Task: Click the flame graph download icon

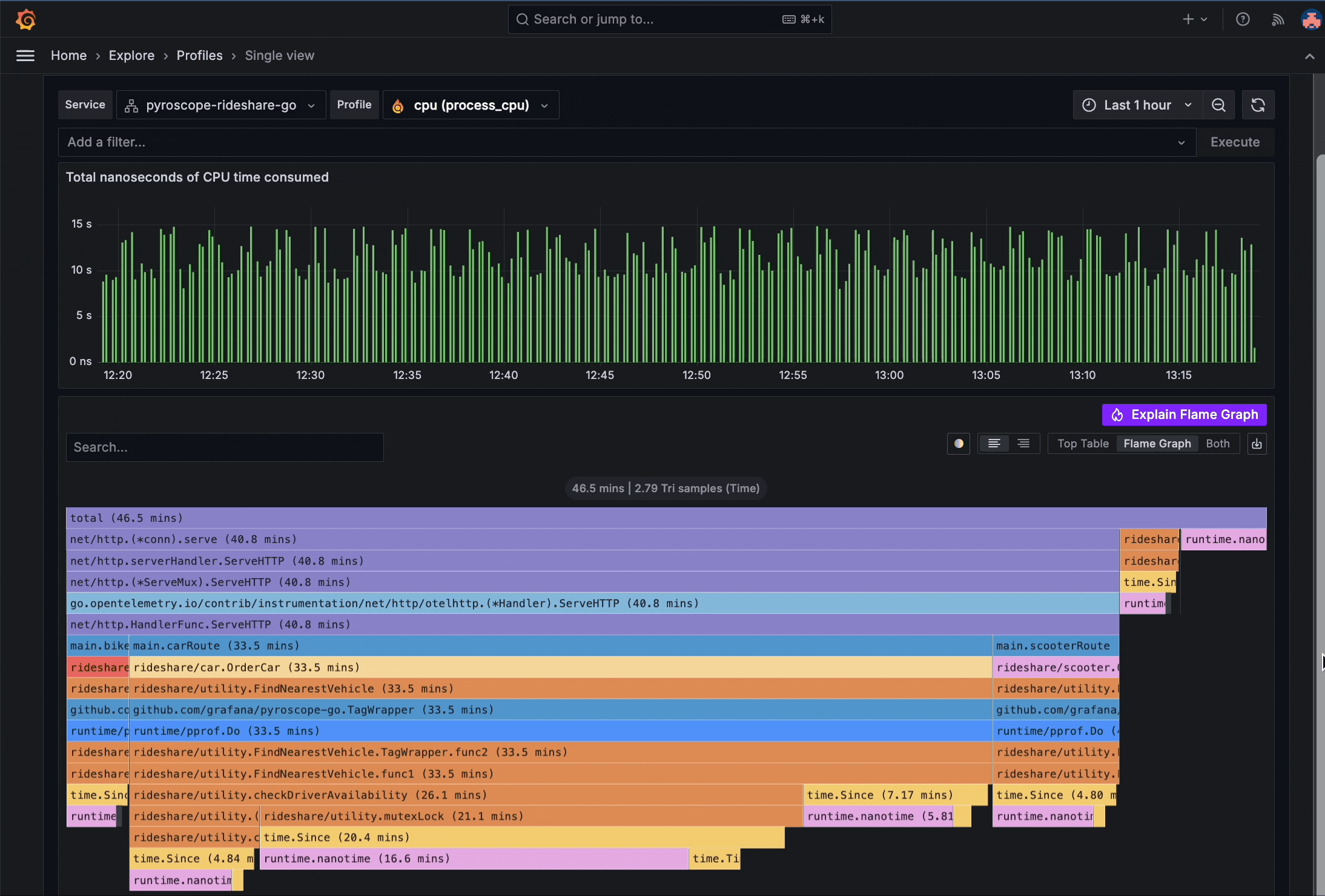Action: tap(1257, 444)
